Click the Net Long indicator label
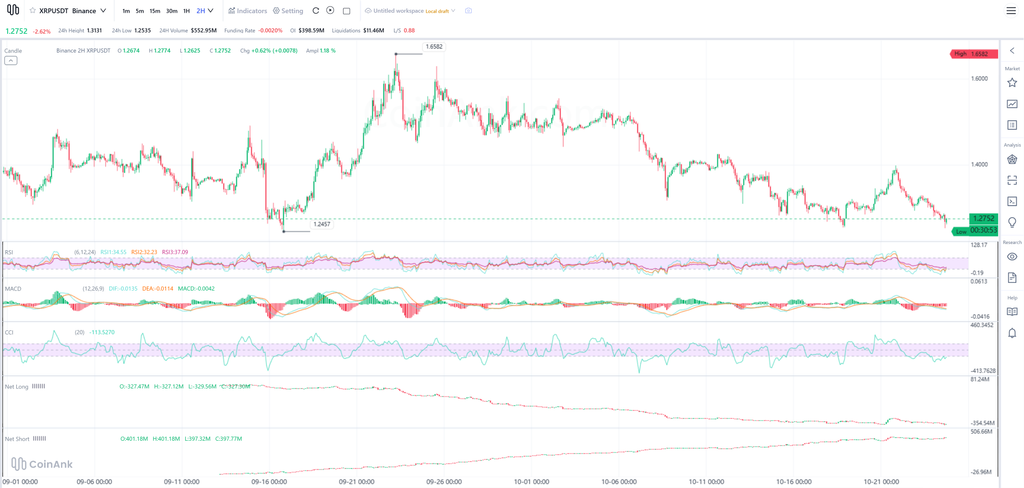This screenshot has width=1024, height=488. (16, 386)
